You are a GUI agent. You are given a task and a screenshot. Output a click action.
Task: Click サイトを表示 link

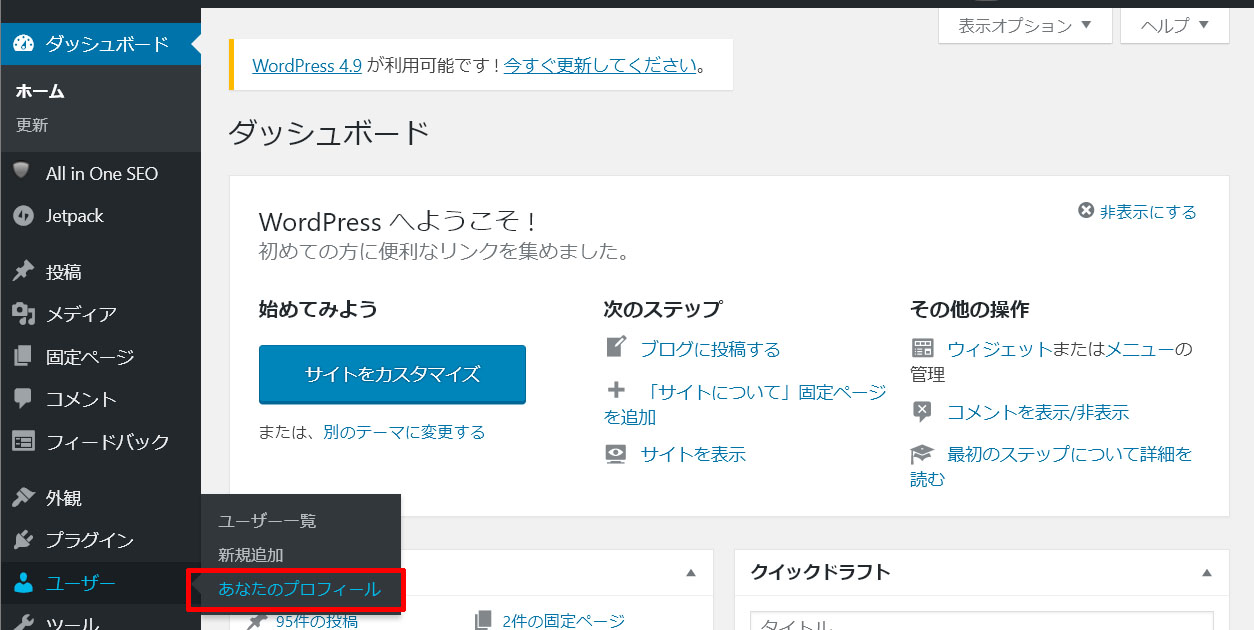coord(693,454)
